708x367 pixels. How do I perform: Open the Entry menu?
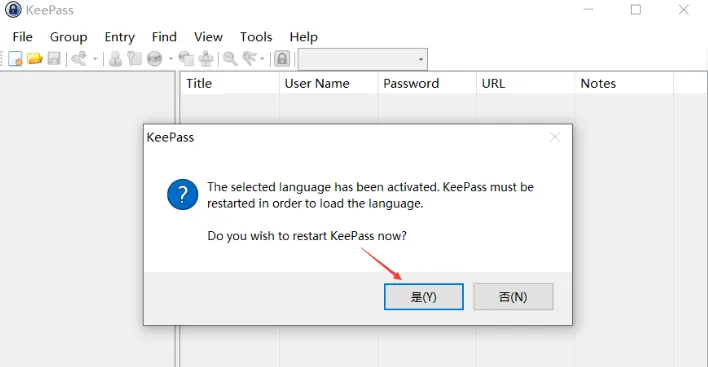[x=120, y=37]
